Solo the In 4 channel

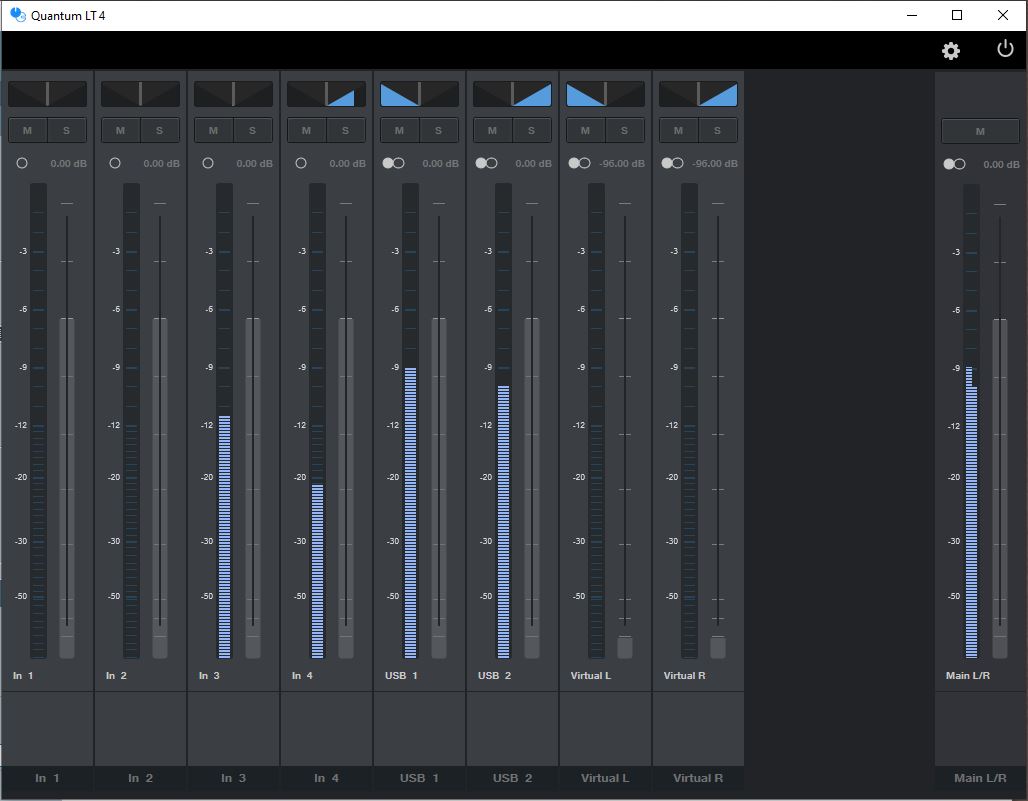click(346, 130)
